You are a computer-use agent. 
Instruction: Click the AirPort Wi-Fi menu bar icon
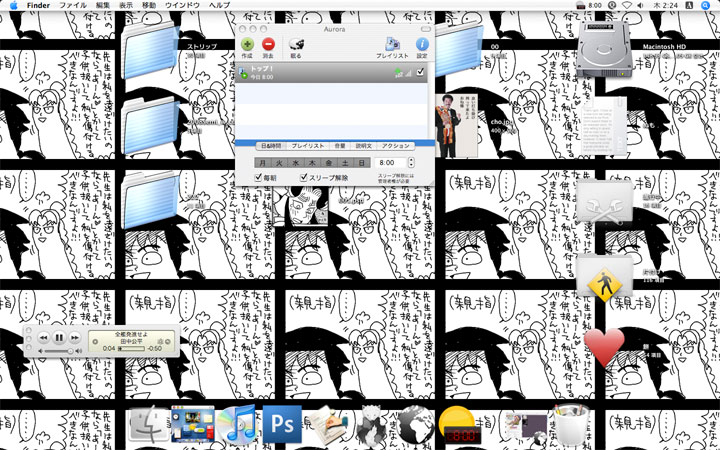coord(627,5)
